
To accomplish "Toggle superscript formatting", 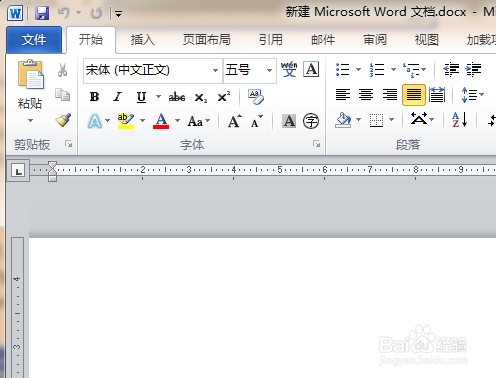I will [x=224, y=97].
